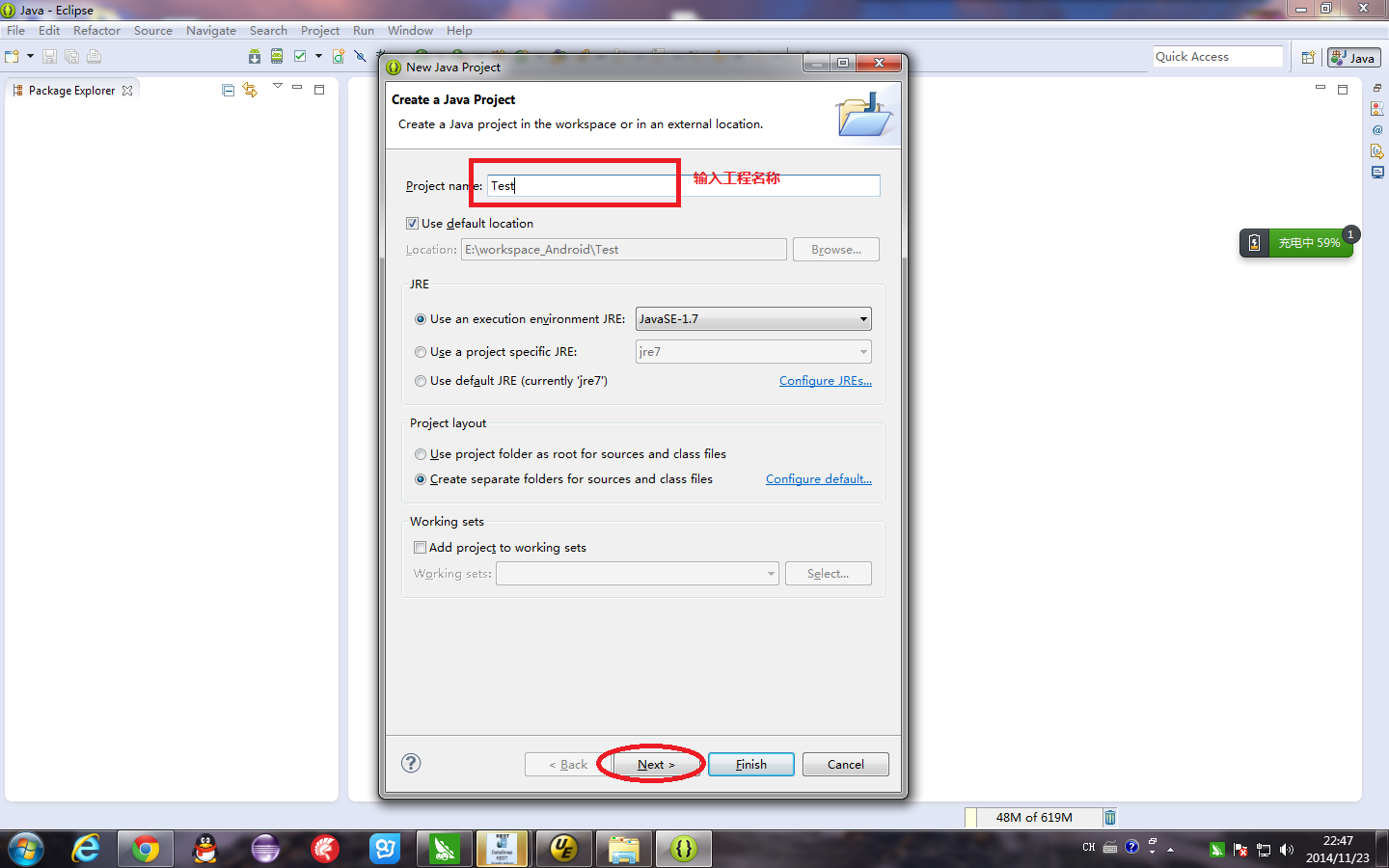Screen dimensions: 1389x868
Task: Click the Configure JREs link
Action: pos(826,381)
